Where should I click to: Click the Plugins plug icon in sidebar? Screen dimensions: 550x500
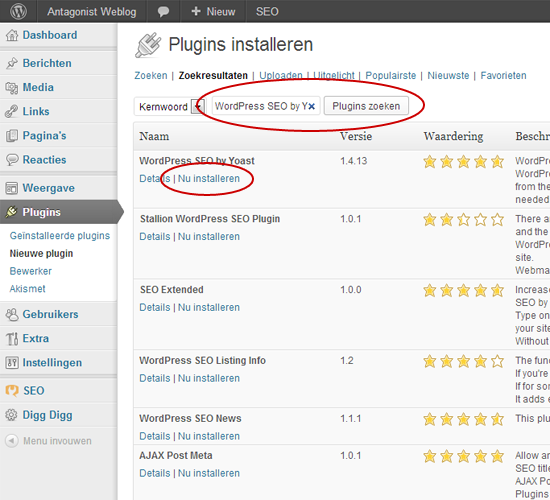pyautogui.click(x=12, y=212)
